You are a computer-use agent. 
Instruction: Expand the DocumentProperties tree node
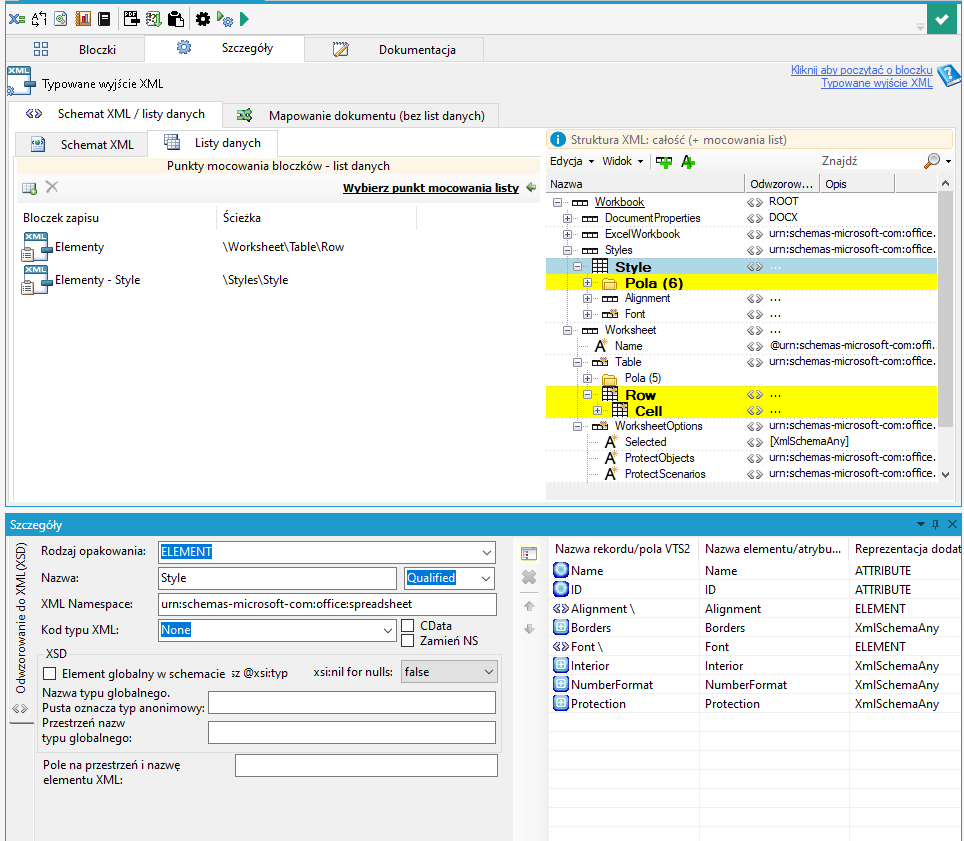567,218
